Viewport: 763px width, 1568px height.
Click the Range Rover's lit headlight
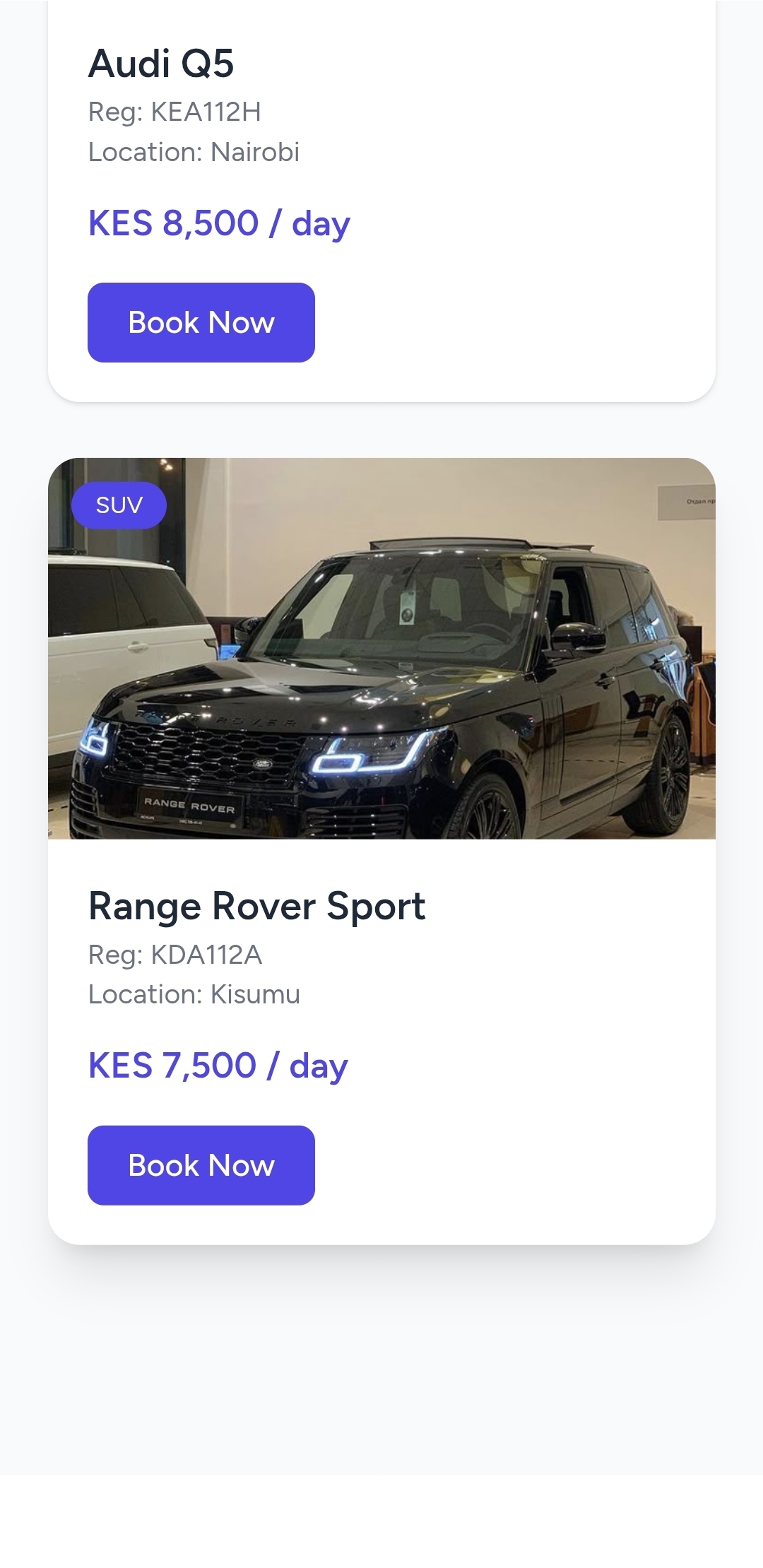pyautogui.click(x=367, y=755)
